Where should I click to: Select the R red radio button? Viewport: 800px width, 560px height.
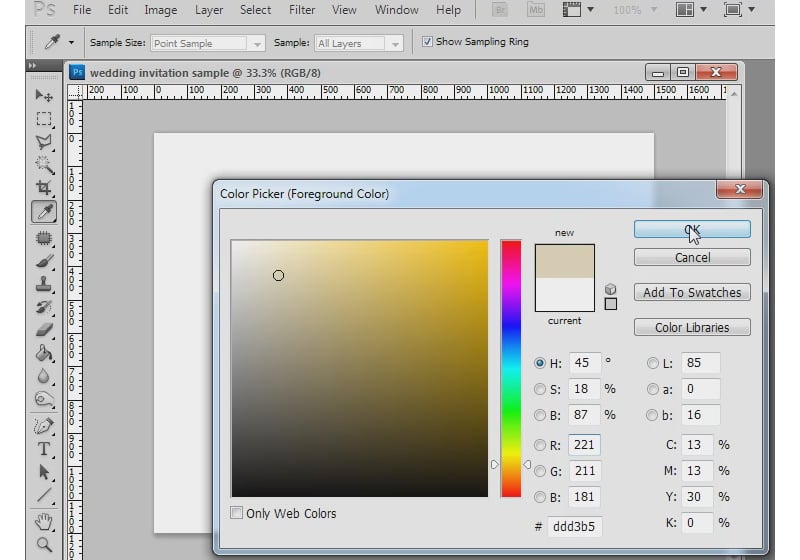pos(540,445)
